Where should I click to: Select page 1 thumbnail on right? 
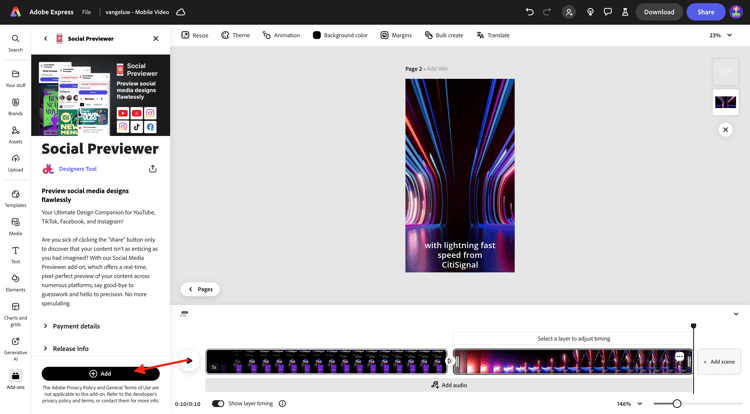coord(726,72)
